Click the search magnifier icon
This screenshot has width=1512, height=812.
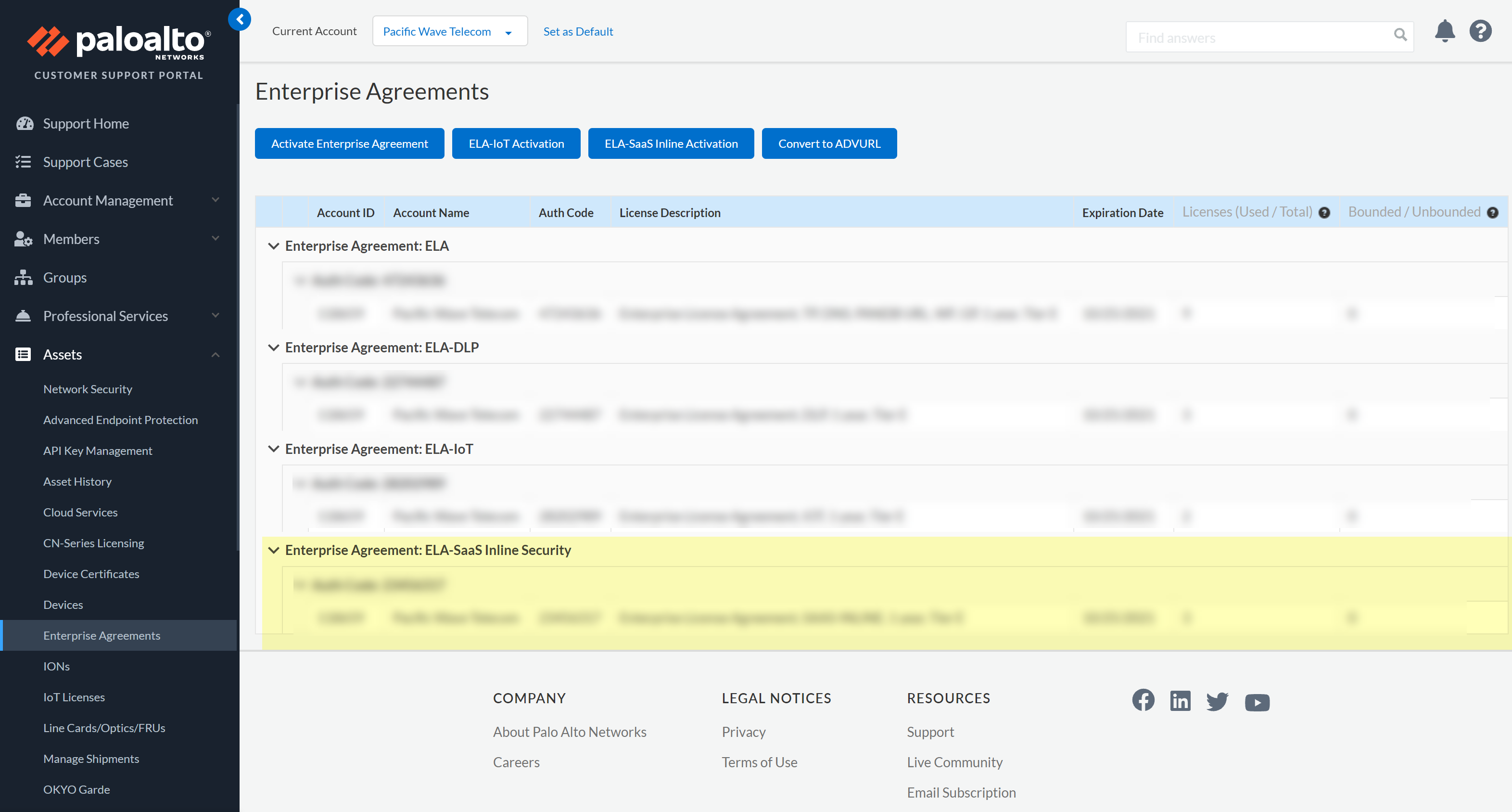1400,35
